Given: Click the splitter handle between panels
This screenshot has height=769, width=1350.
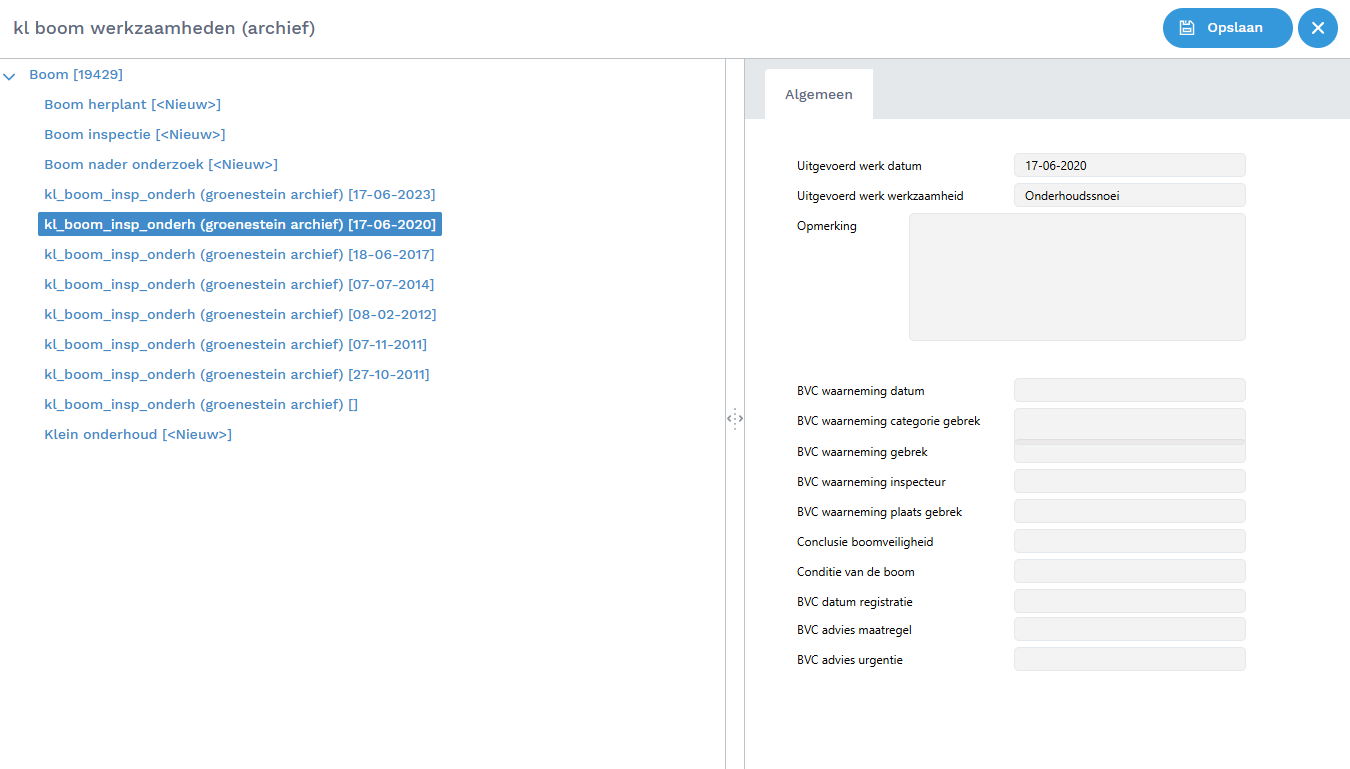Looking at the screenshot, I should 735,418.
